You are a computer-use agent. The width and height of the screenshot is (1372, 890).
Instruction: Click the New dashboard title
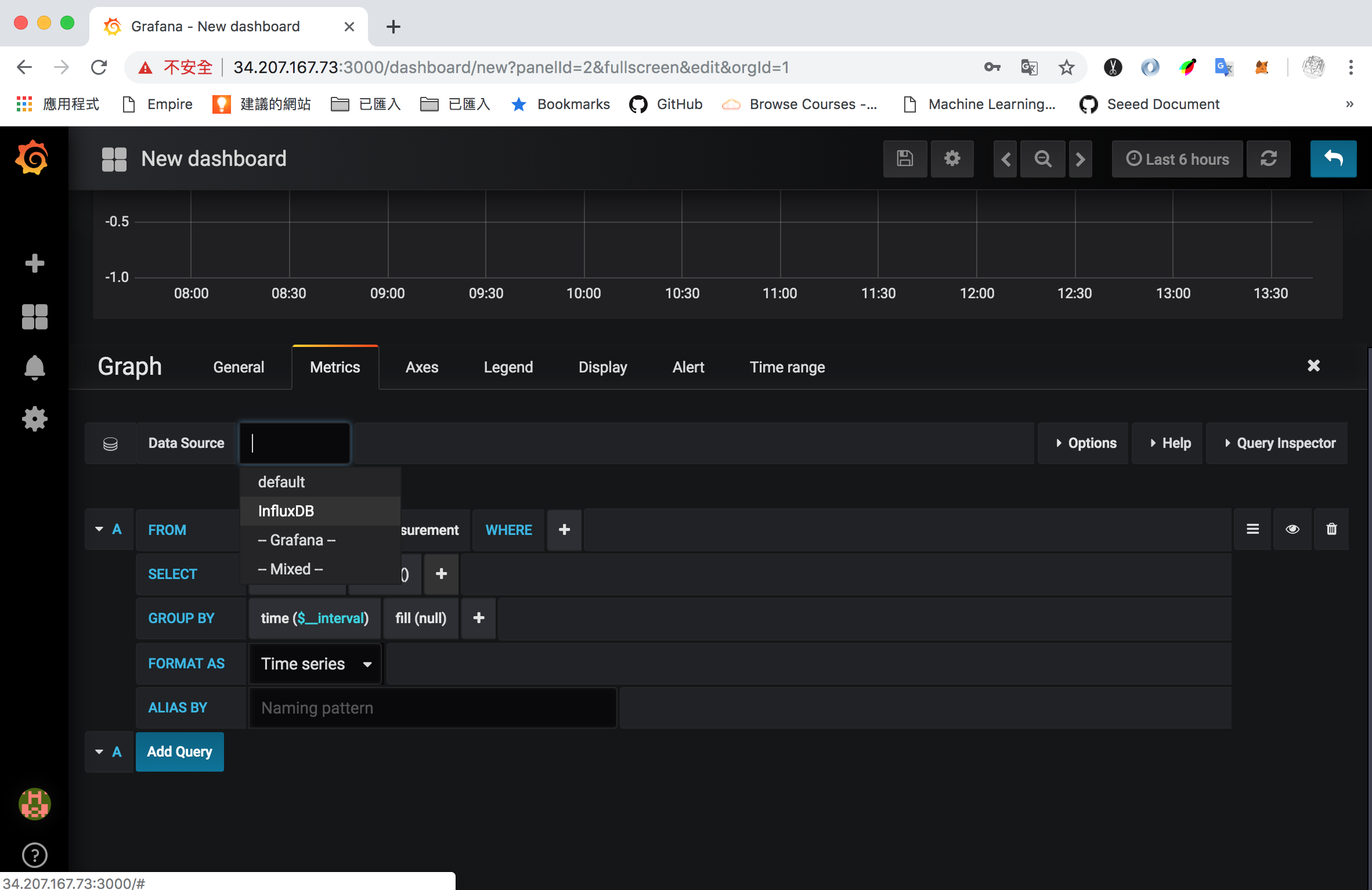[214, 158]
